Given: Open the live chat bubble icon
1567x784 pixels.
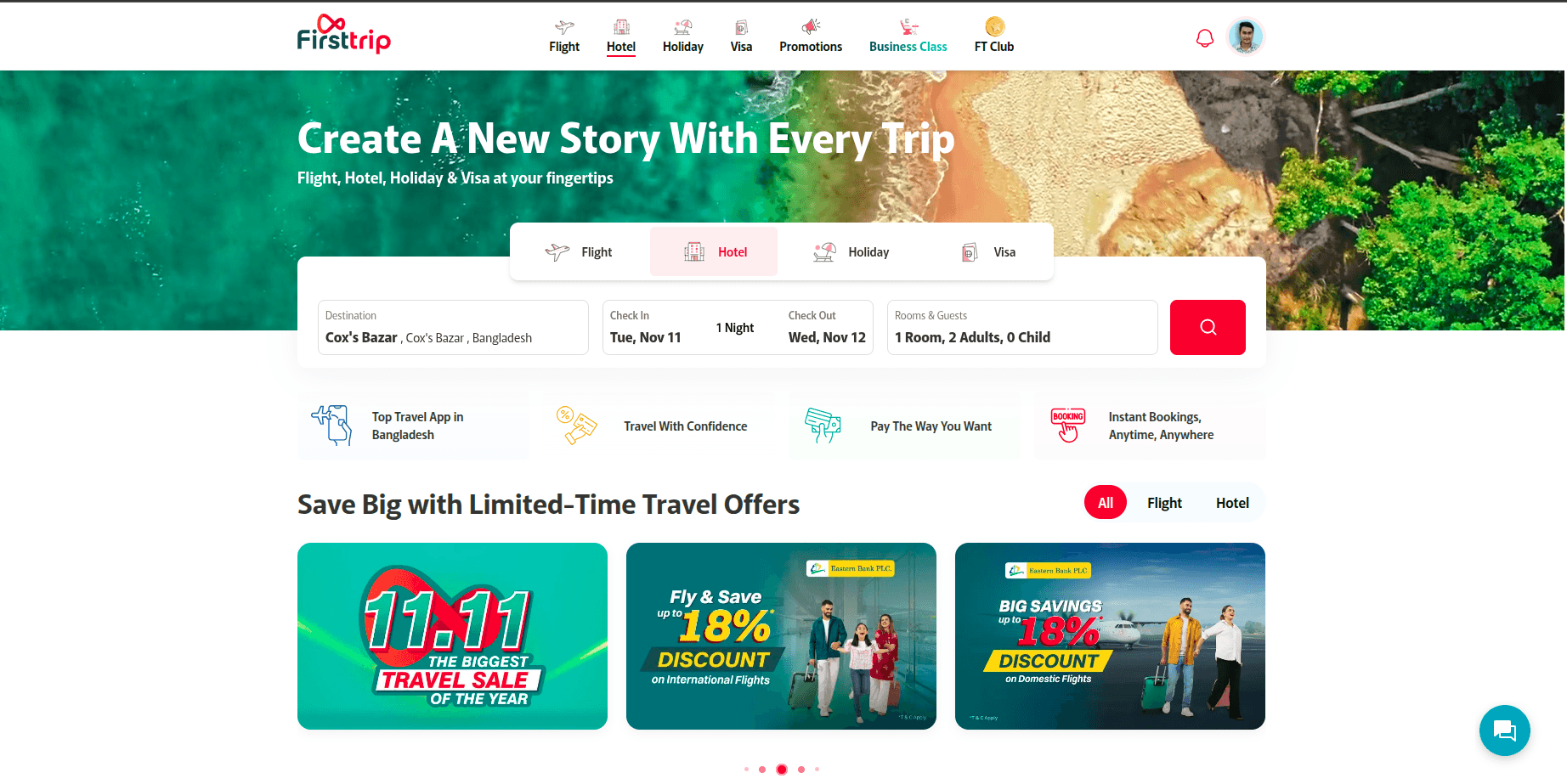Looking at the screenshot, I should [x=1504, y=730].
